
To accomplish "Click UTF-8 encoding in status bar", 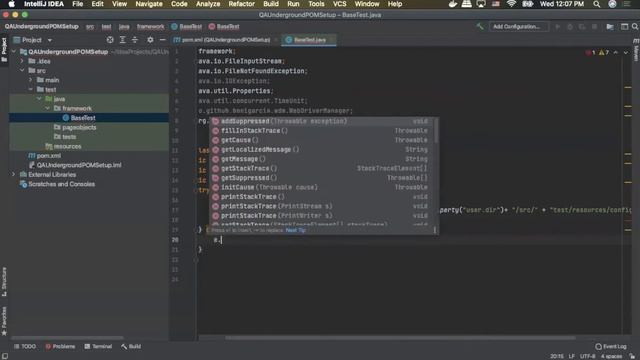I will (x=588, y=356).
